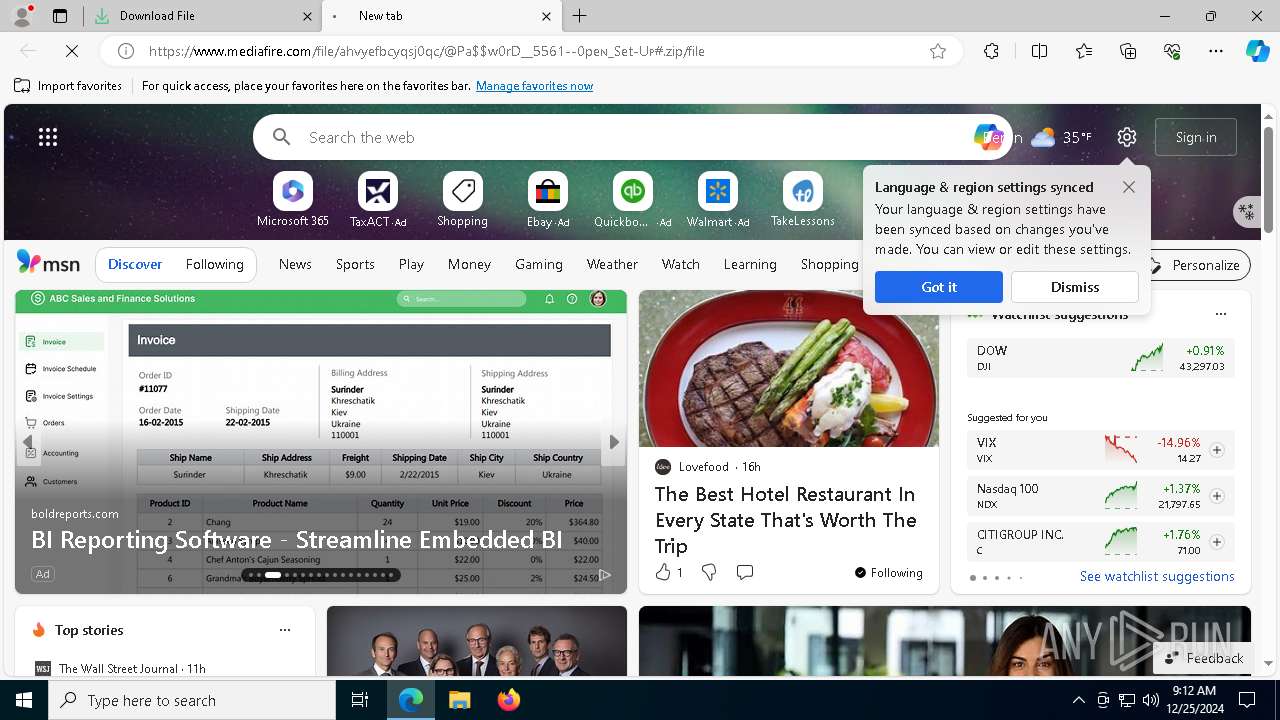Open the apps grid launcher on MSN
The width and height of the screenshot is (1280, 720).
tap(48, 137)
